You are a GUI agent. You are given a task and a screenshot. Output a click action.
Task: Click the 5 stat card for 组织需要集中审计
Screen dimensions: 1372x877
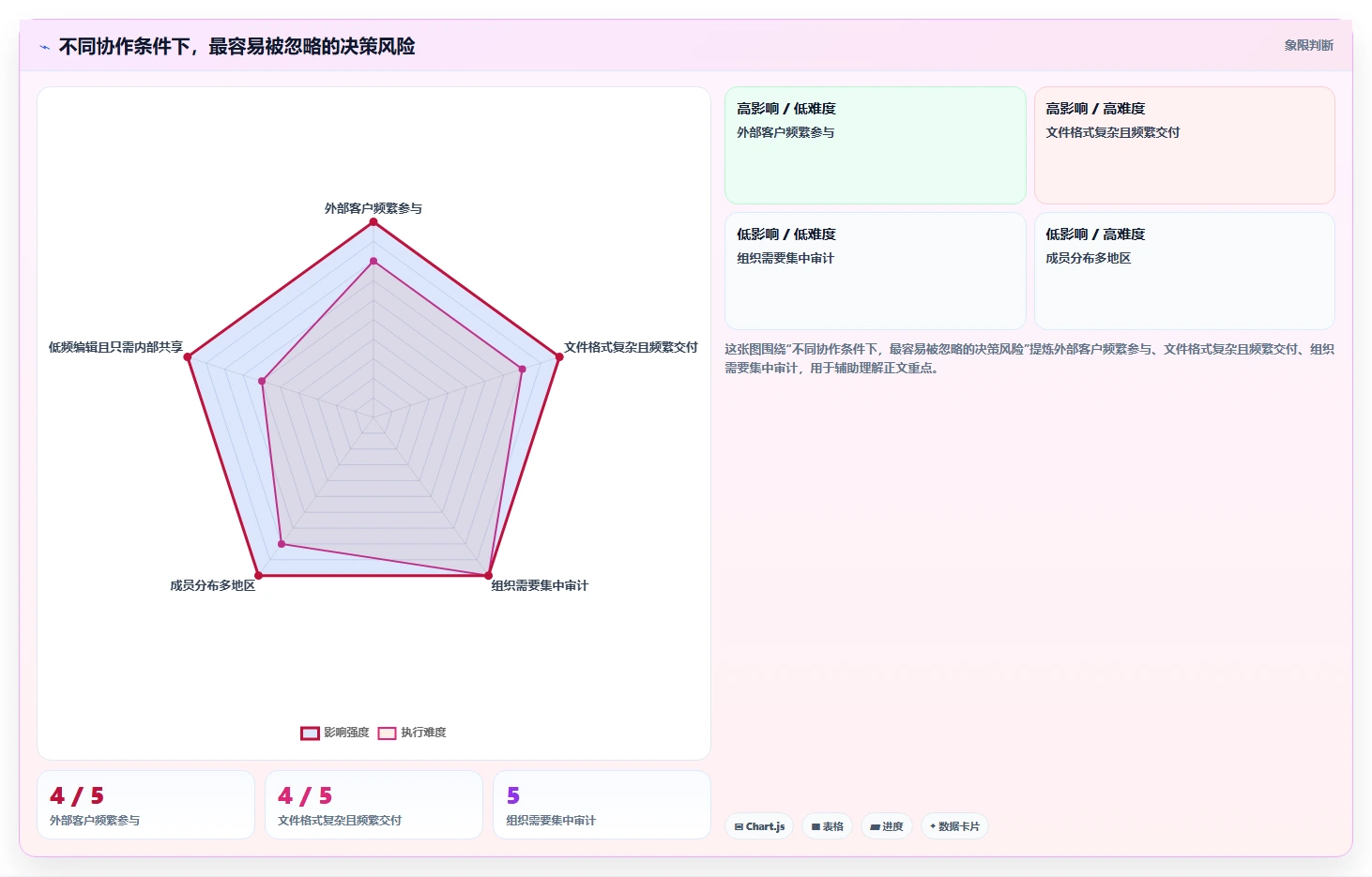click(x=602, y=805)
